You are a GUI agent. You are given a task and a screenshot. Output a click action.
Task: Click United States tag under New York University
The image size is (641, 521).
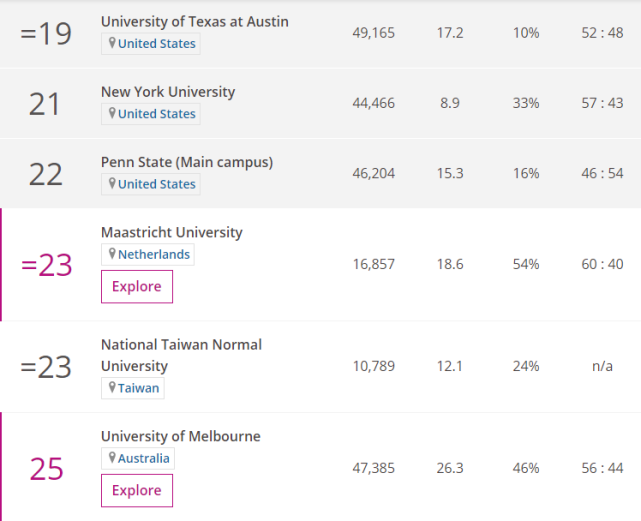[156, 114]
